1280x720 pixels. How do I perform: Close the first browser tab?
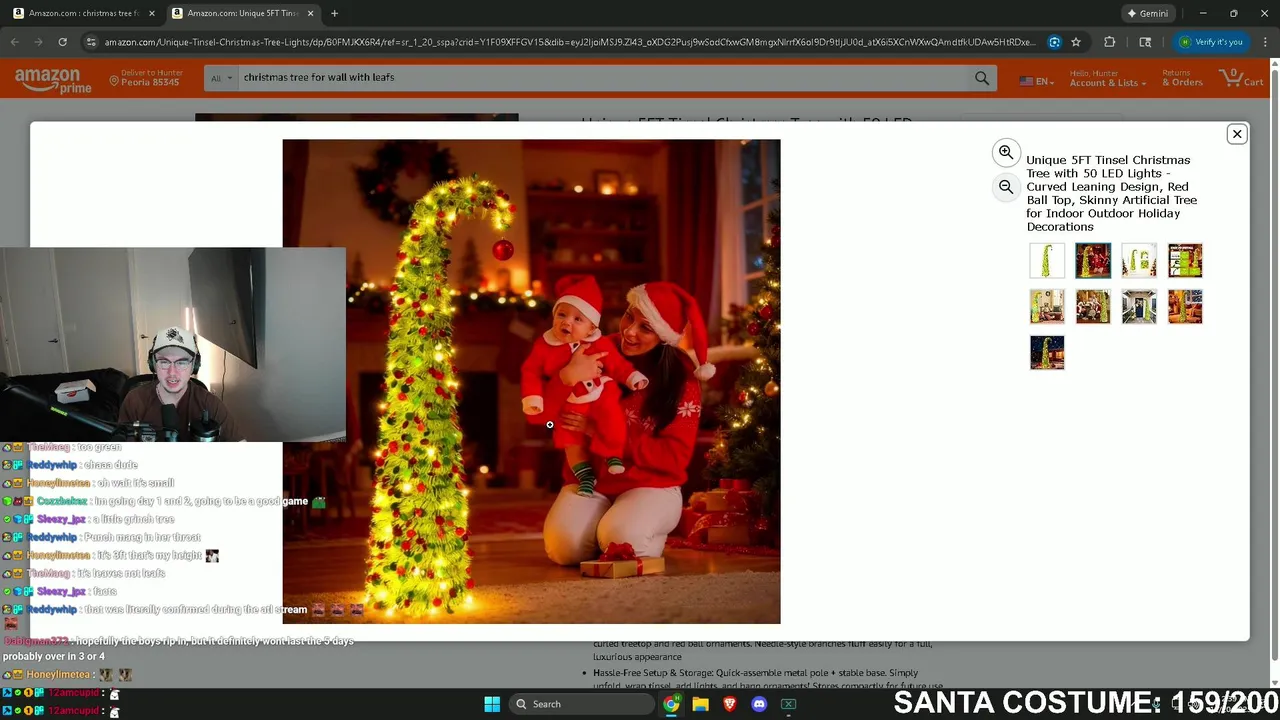tap(152, 13)
